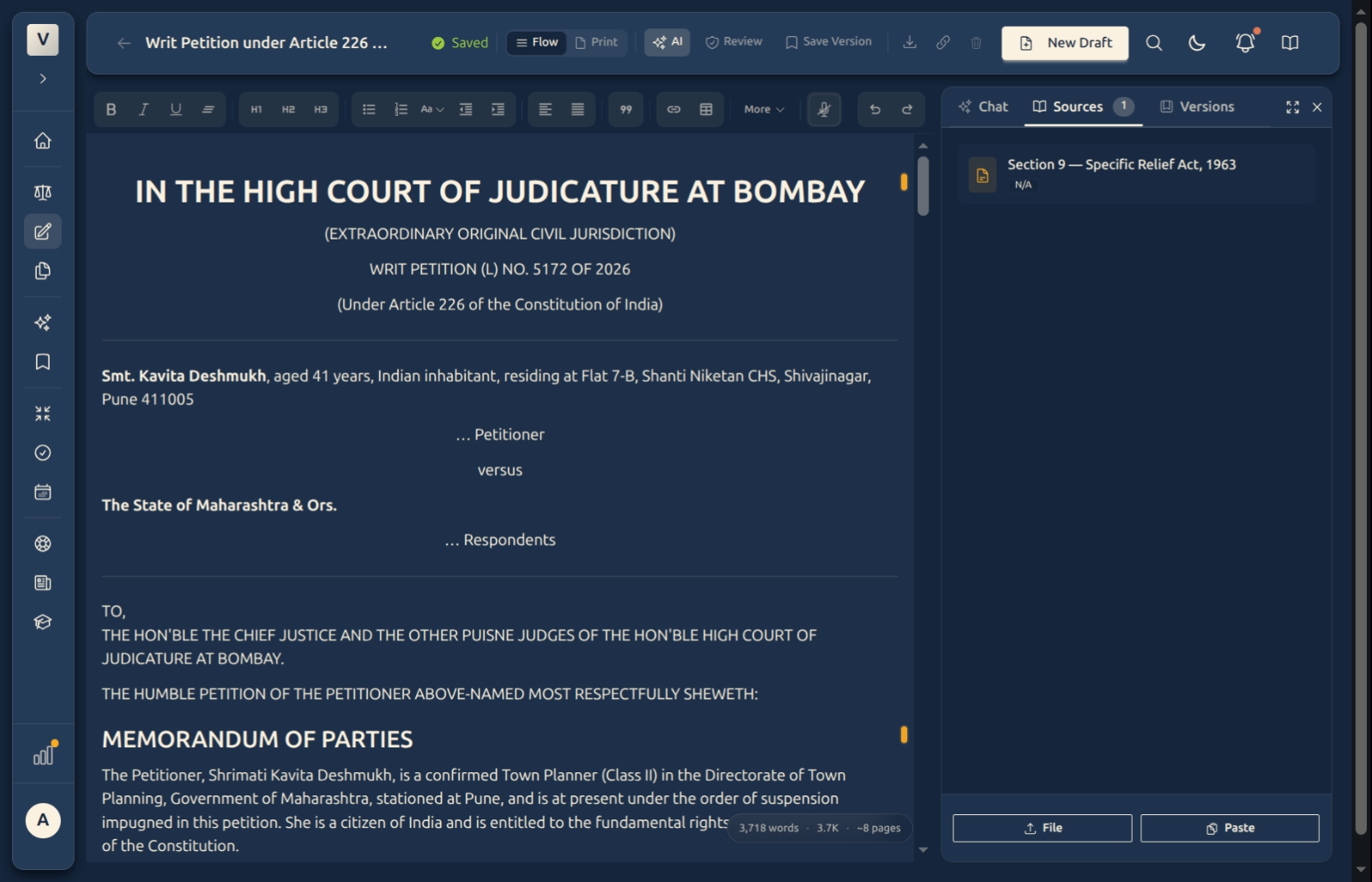Open the scales of justice sidebar icon
The image size is (1372, 882).
pyautogui.click(x=43, y=192)
